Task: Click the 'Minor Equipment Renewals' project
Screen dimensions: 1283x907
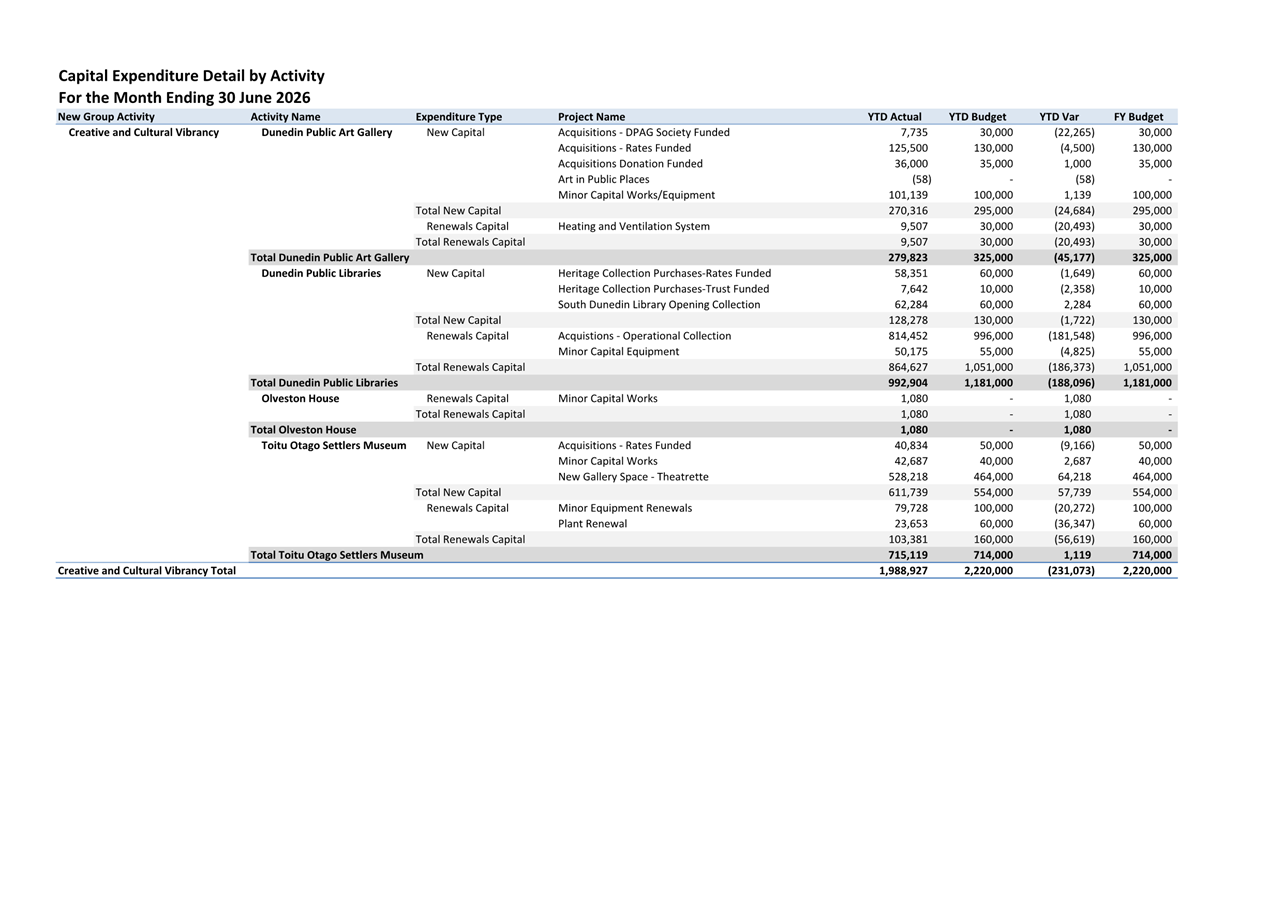Action: pos(625,508)
